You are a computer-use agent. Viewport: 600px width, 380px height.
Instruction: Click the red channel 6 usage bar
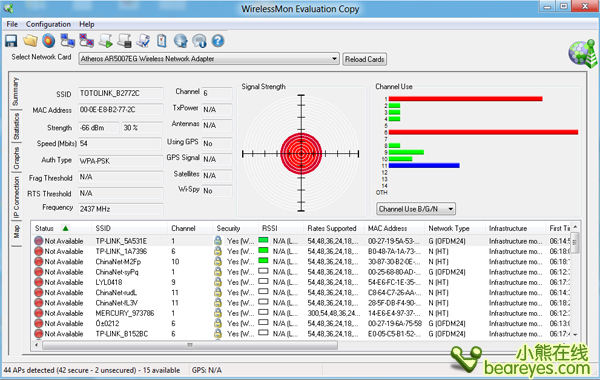click(483, 132)
